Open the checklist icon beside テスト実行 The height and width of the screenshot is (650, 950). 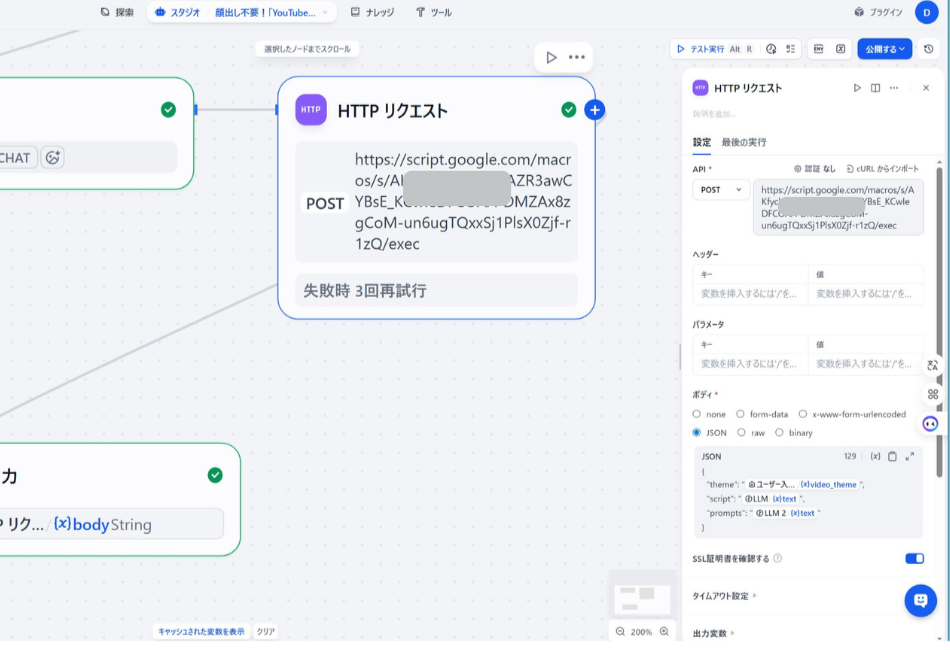(x=790, y=48)
